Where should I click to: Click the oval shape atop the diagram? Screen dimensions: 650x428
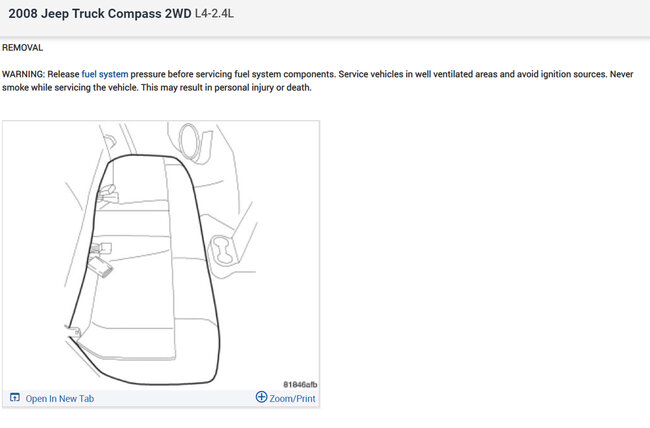189,140
